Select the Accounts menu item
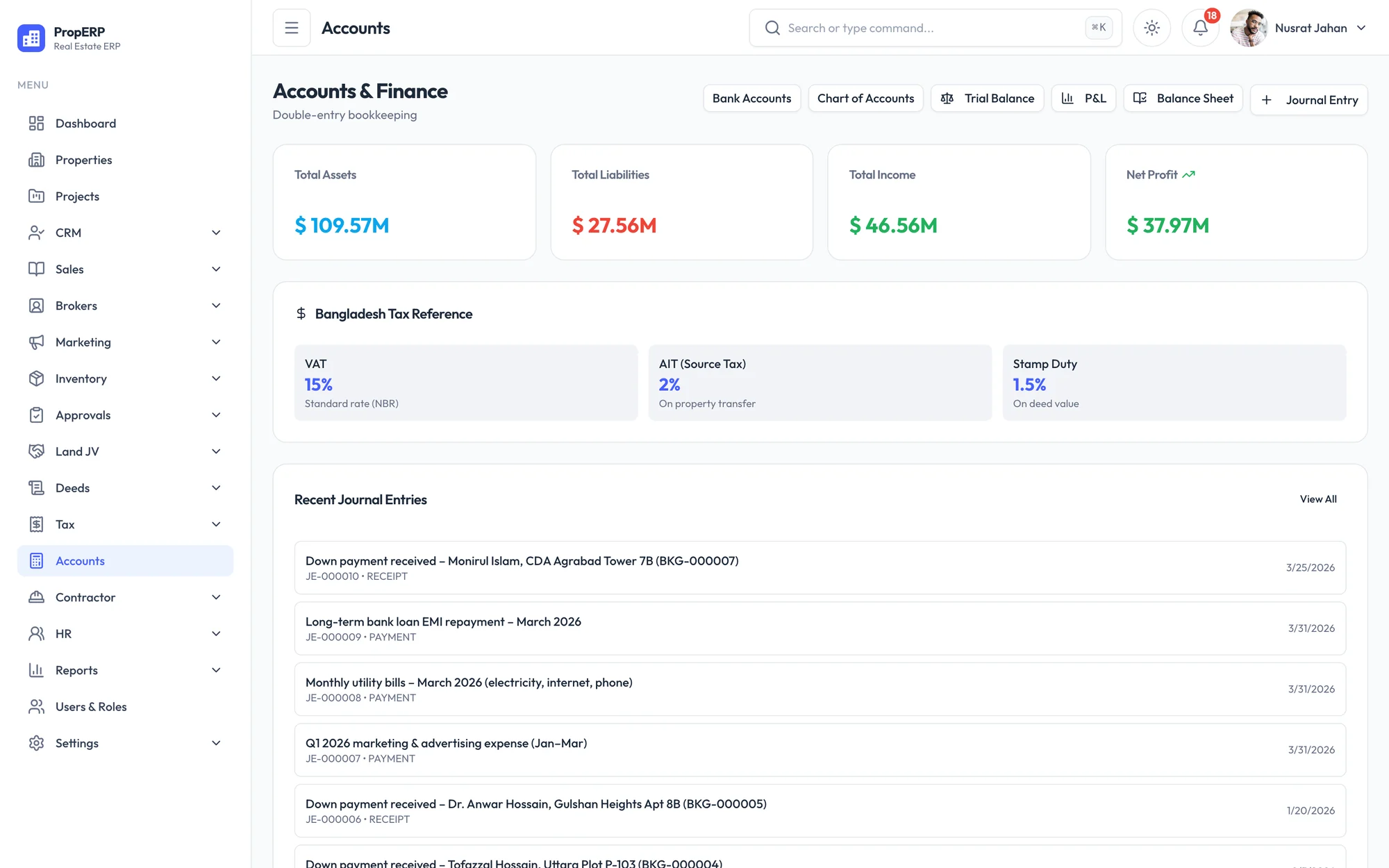1389x868 pixels. point(125,561)
